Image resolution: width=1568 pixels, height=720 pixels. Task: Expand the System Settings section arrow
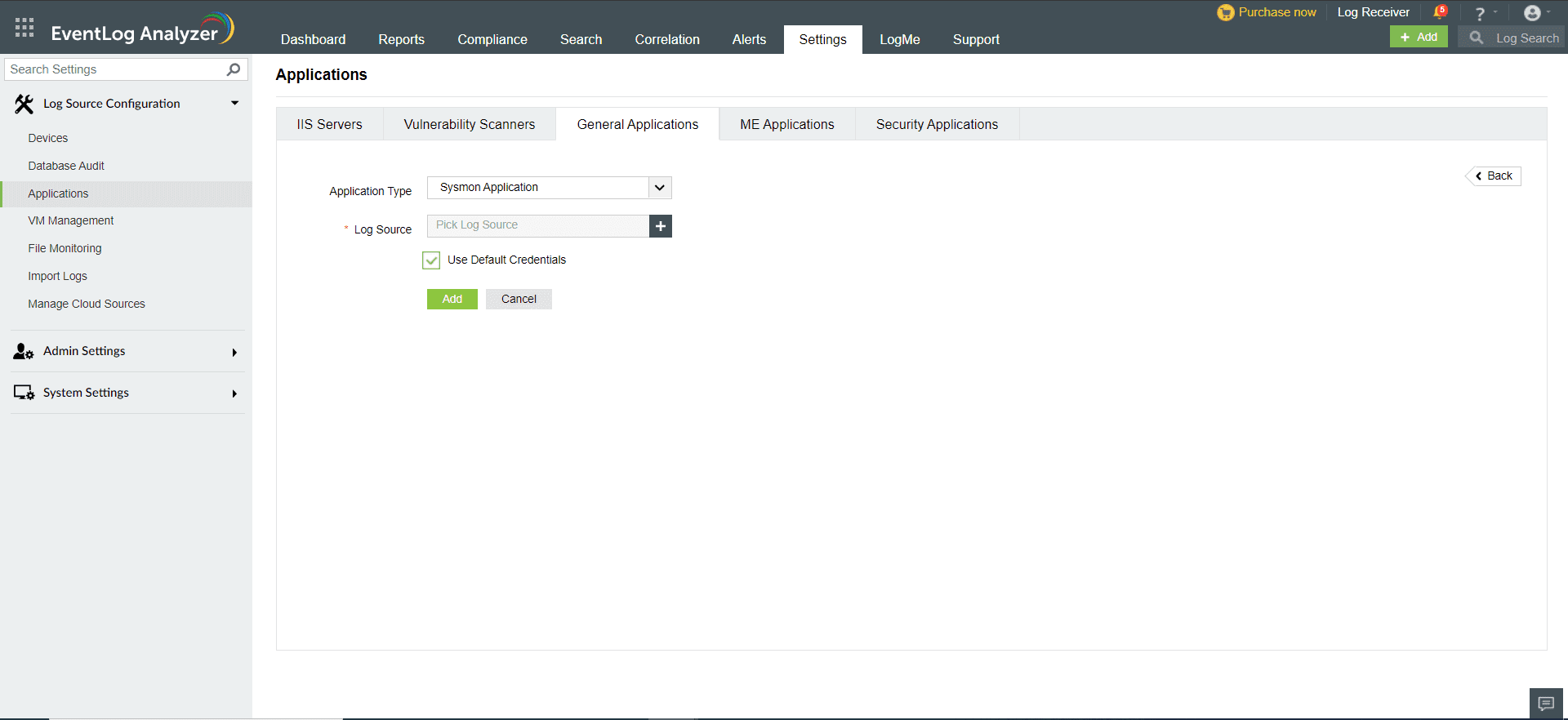pos(234,393)
